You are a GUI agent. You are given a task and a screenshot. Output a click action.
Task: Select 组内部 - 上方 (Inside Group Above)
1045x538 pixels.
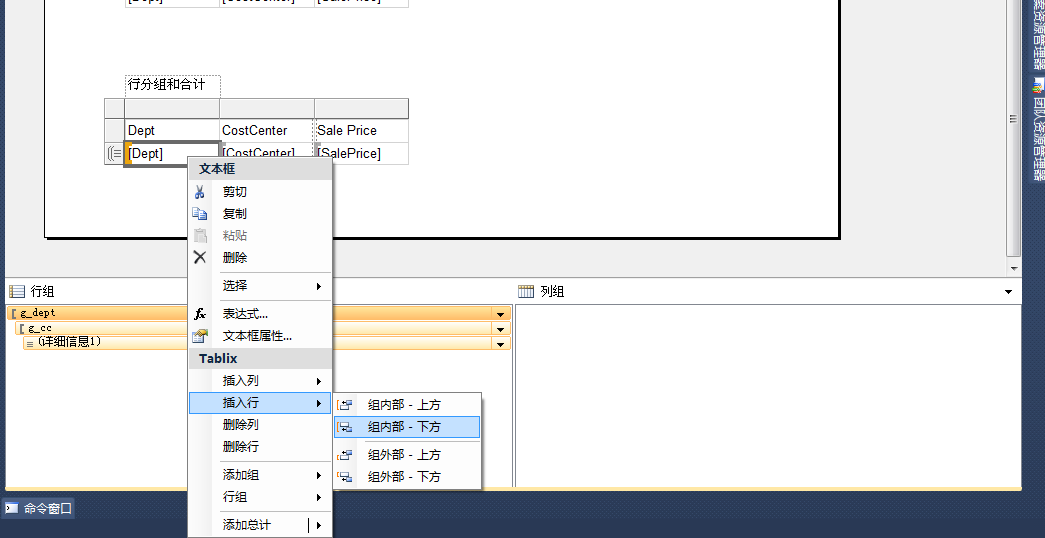(407, 405)
